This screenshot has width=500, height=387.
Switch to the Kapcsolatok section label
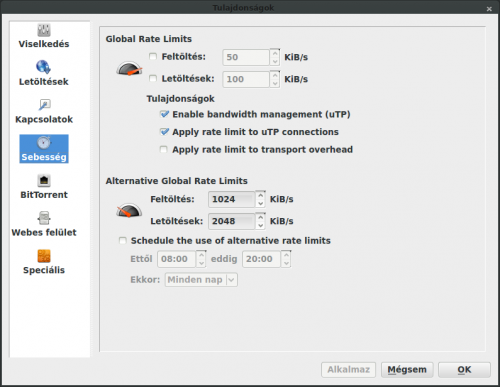click(x=44, y=119)
